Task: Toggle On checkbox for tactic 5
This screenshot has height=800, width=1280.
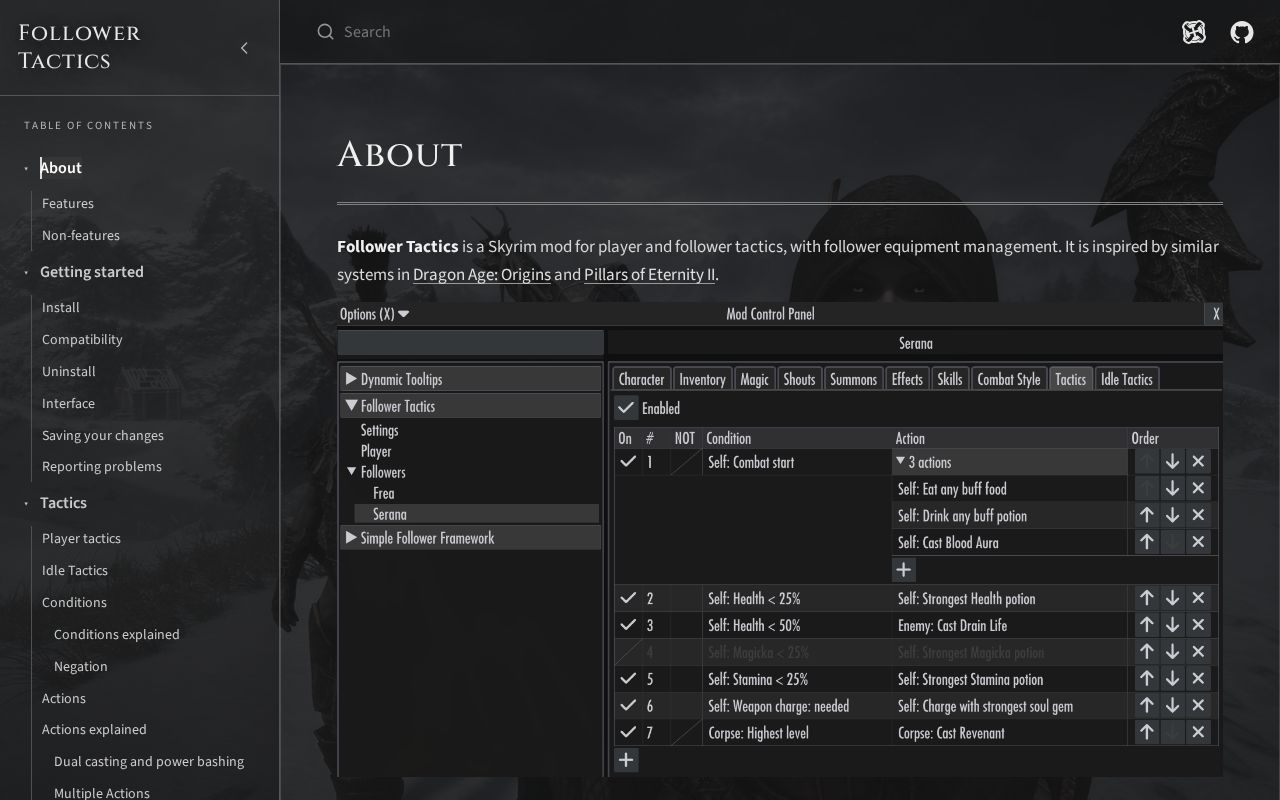Action: (628, 679)
